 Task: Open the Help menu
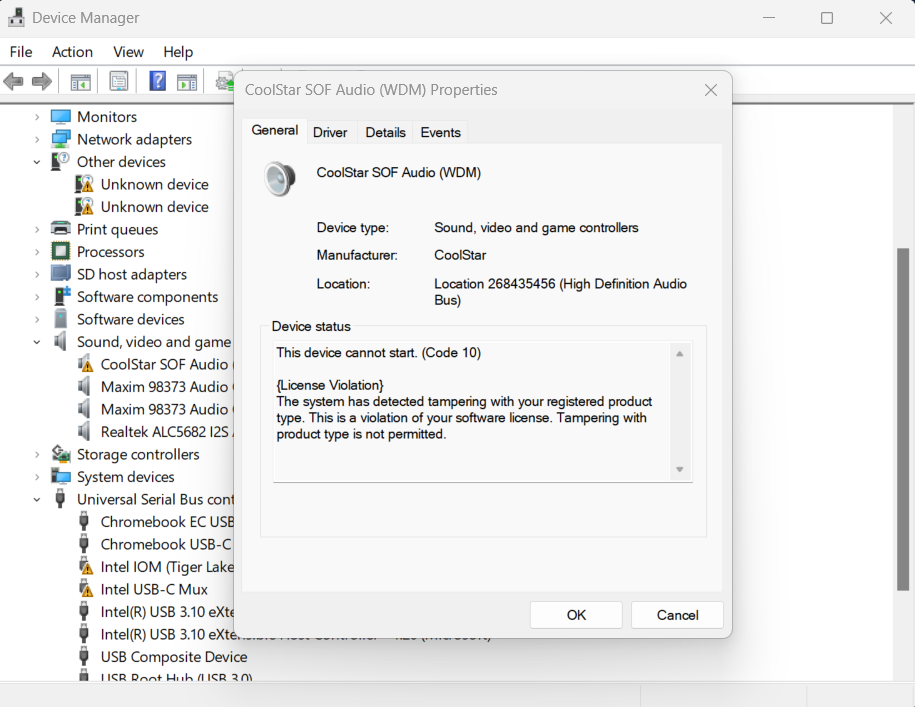(178, 52)
